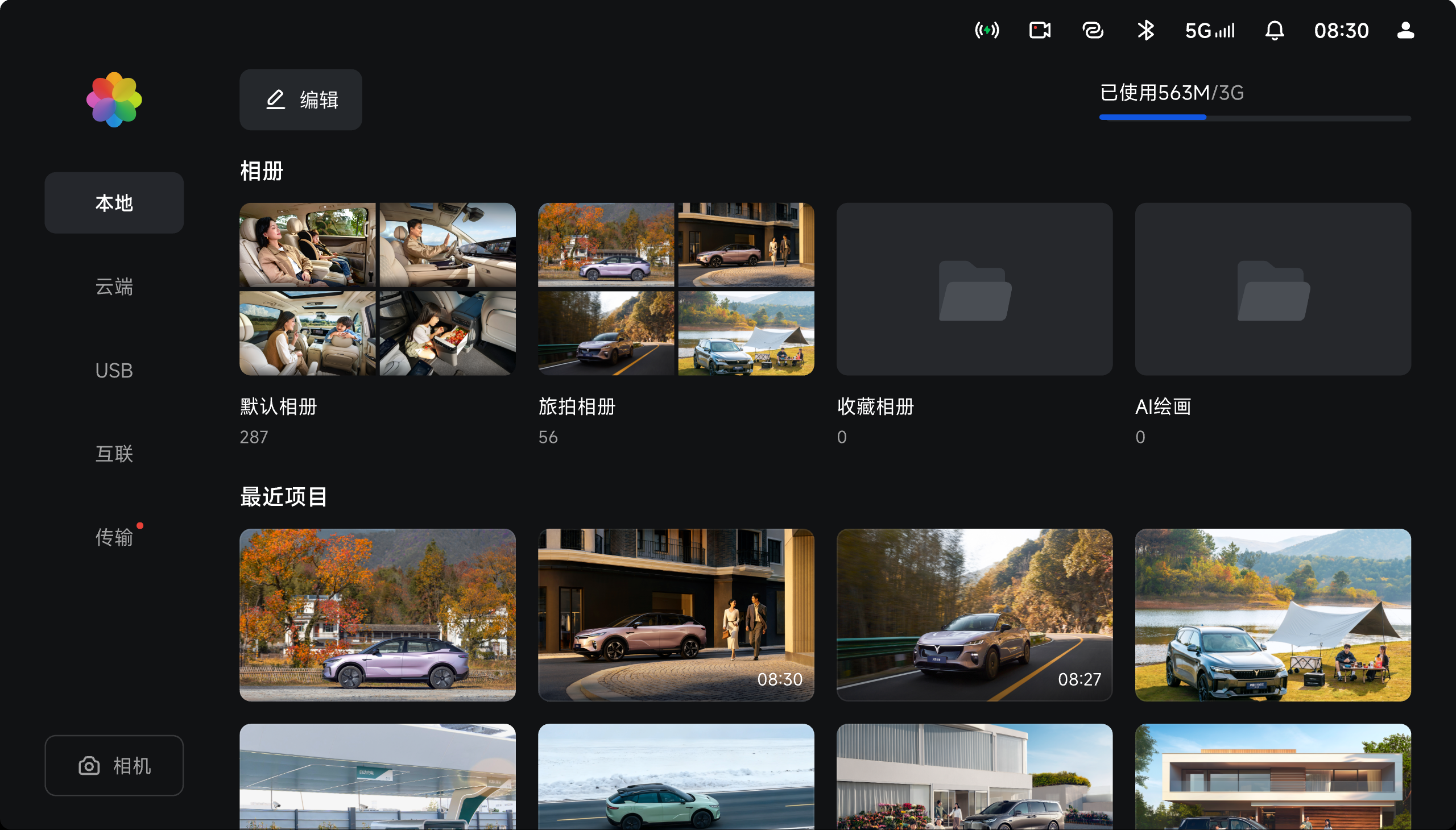Image resolution: width=1456 pixels, height=830 pixels.
Task: Play the recent video marked 08:27
Action: coord(974,615)
